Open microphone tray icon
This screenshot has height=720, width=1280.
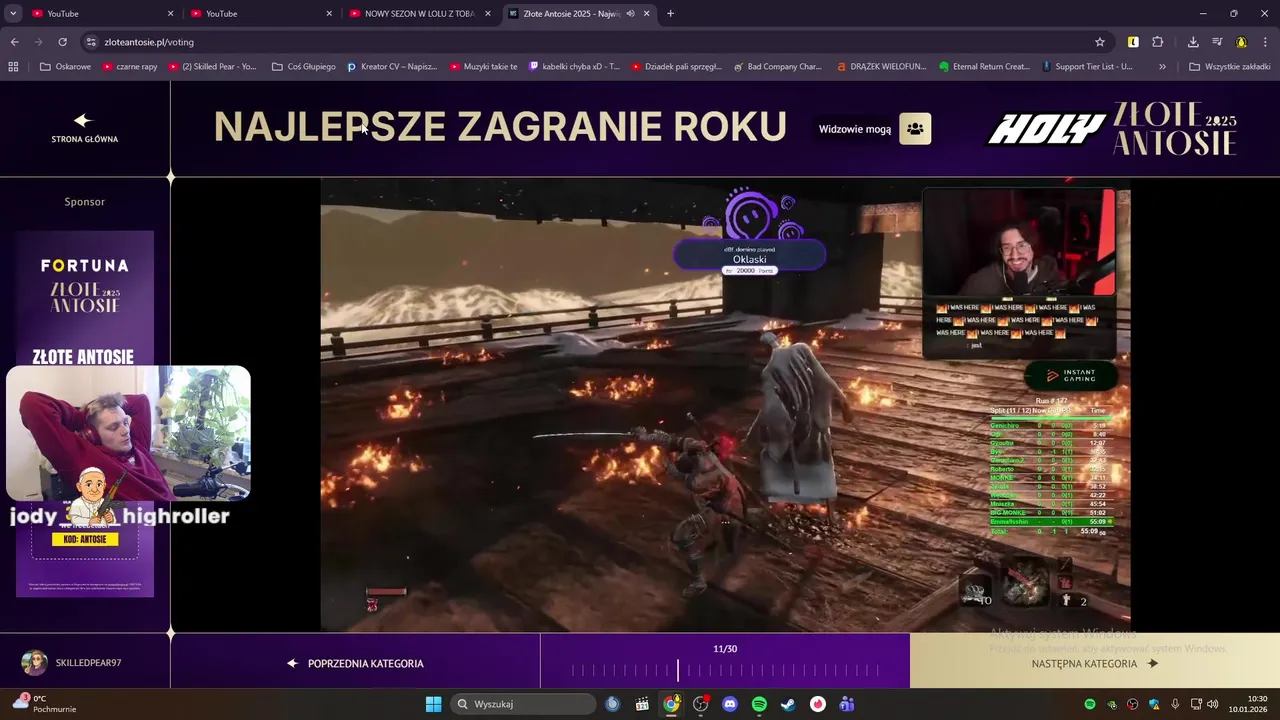click(x=1175, y=704)
